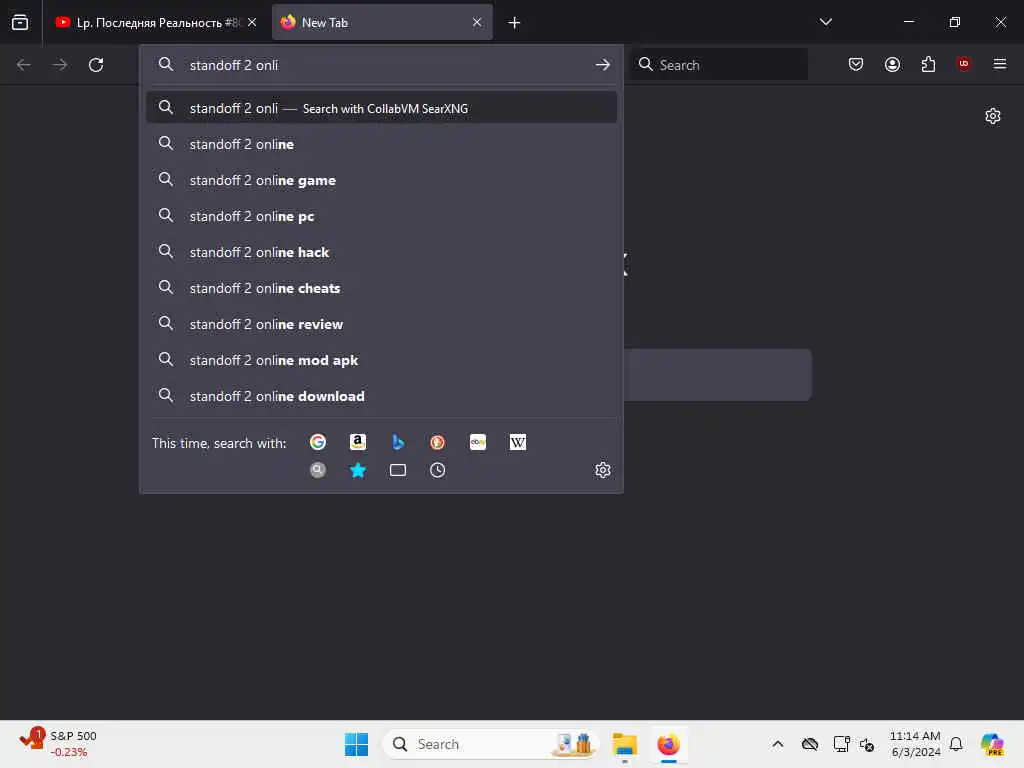The width and height of the screenshot is (1024, 768).
Task: Search with eBay one-off icon
Action: pos(478,442)
